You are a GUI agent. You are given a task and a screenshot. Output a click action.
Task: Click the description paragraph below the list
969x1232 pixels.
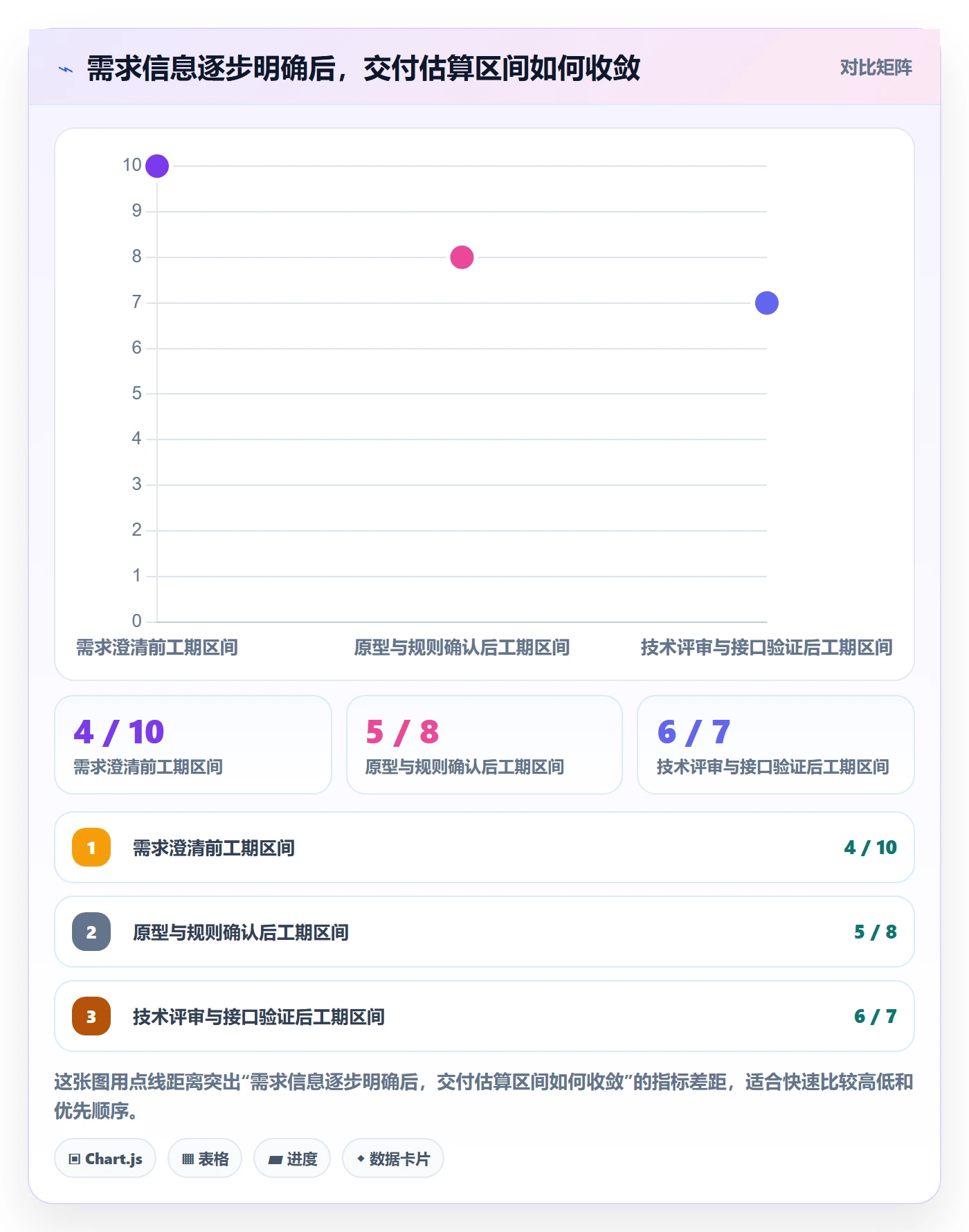(484, 1096)
